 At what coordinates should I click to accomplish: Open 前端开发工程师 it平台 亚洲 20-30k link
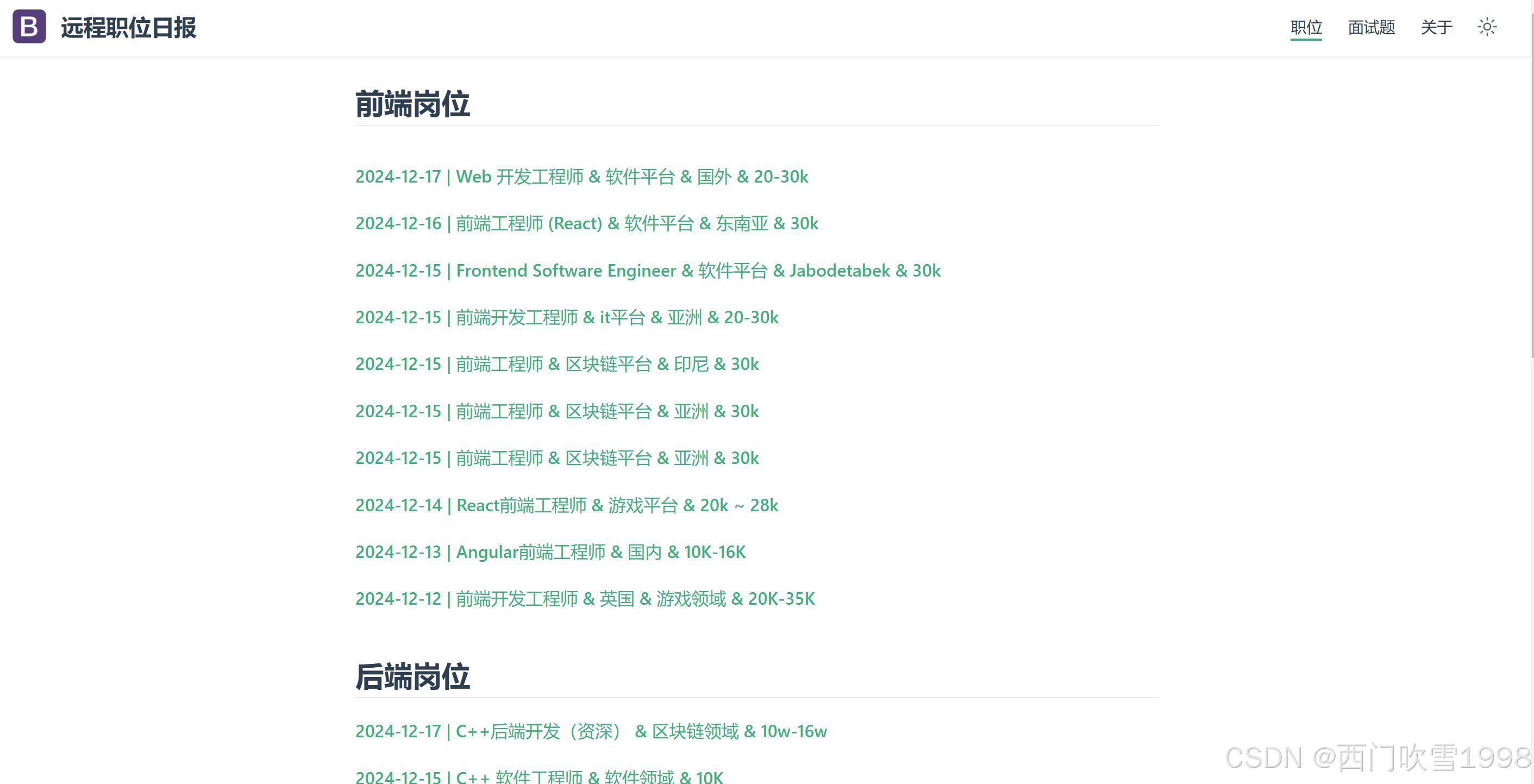(566, 317)
